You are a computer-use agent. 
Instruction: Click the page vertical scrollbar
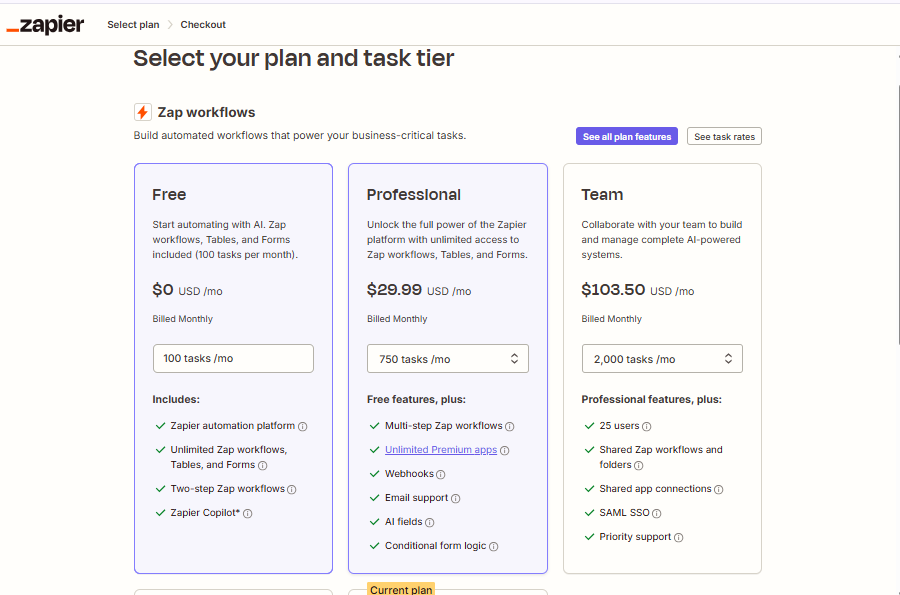898,215
